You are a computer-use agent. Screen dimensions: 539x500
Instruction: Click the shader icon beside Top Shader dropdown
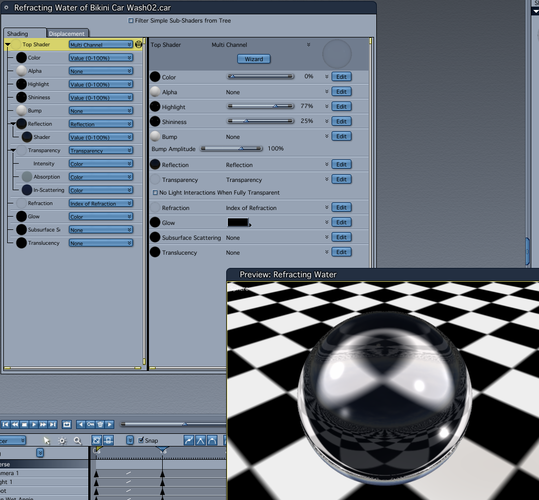[139, 44]
